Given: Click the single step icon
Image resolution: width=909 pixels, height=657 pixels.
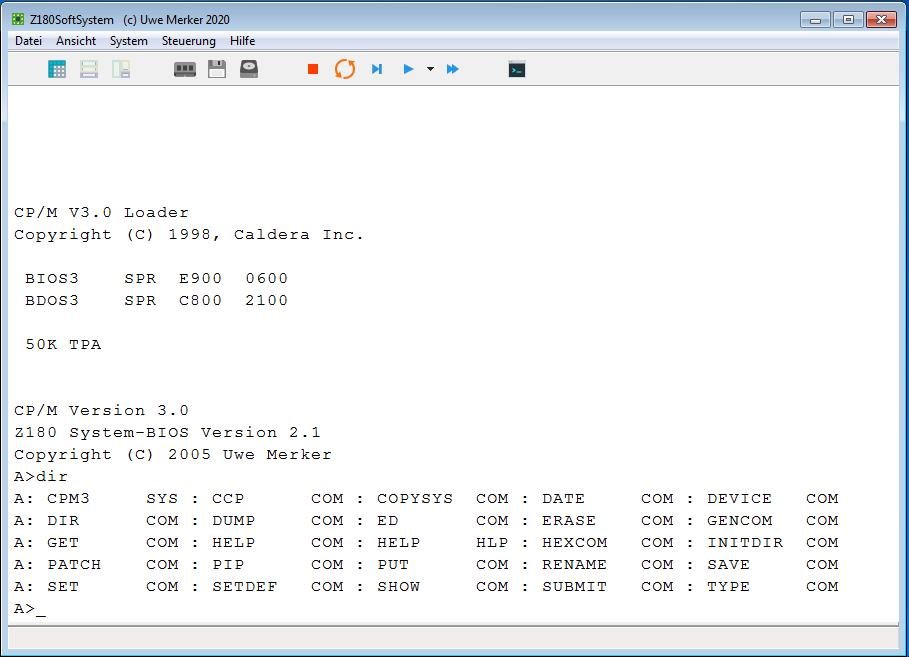Looking at the screenshot, I should pos(377,70).
